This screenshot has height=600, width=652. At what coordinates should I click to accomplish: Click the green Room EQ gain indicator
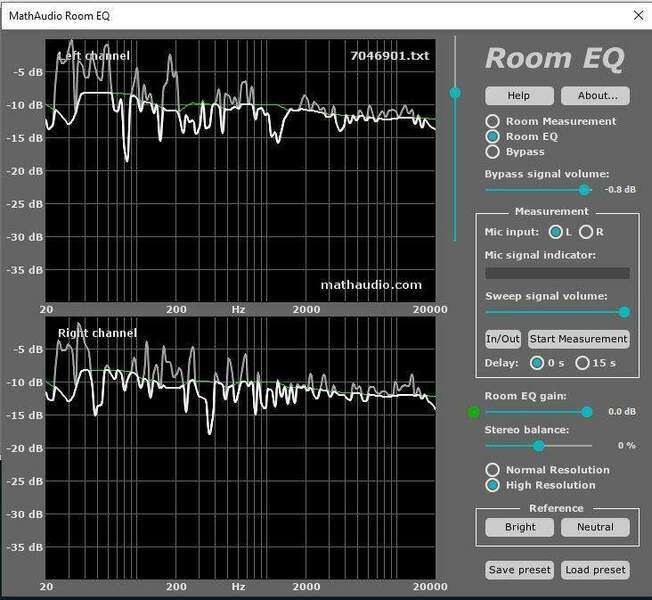point(474,412)
